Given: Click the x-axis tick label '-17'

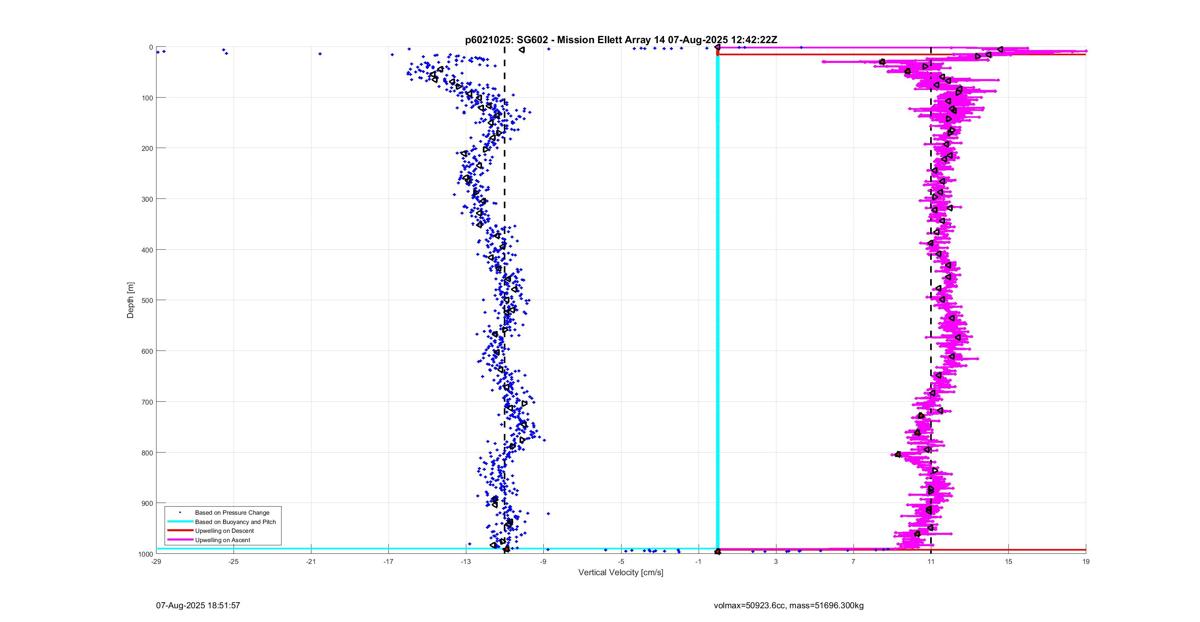Looking at the screenshot, I should click(388, 562).
